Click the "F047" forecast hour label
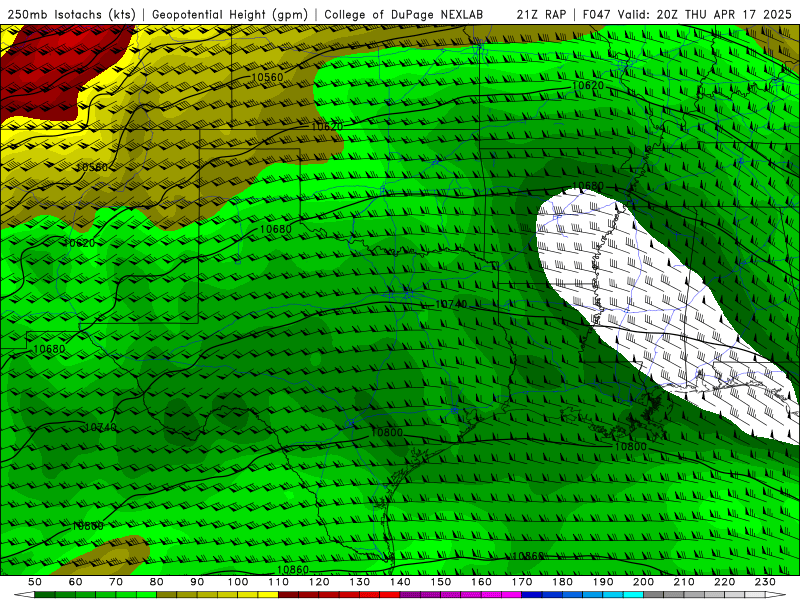This screenshot has height=600, width=800. tap(597, 14)
